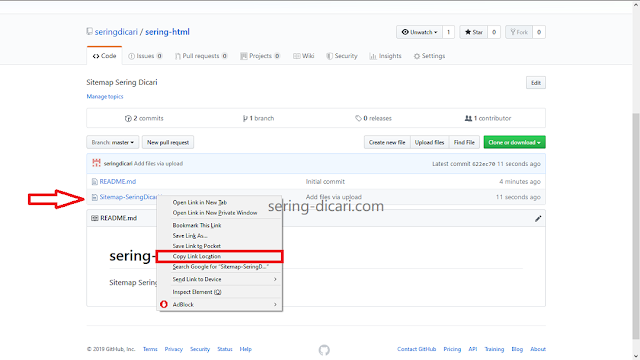Choose Open Link in New Private Window
640x360 pixels.
220,213
